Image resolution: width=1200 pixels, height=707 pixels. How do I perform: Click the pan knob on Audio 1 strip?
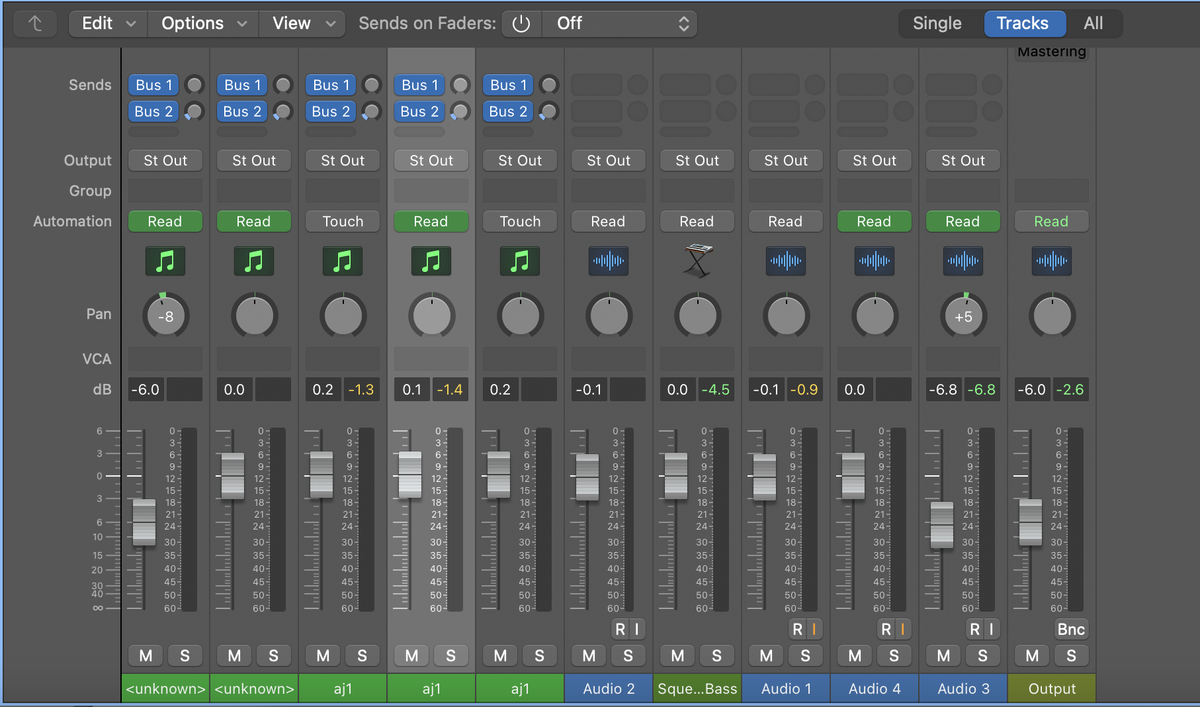pos(786,316)
